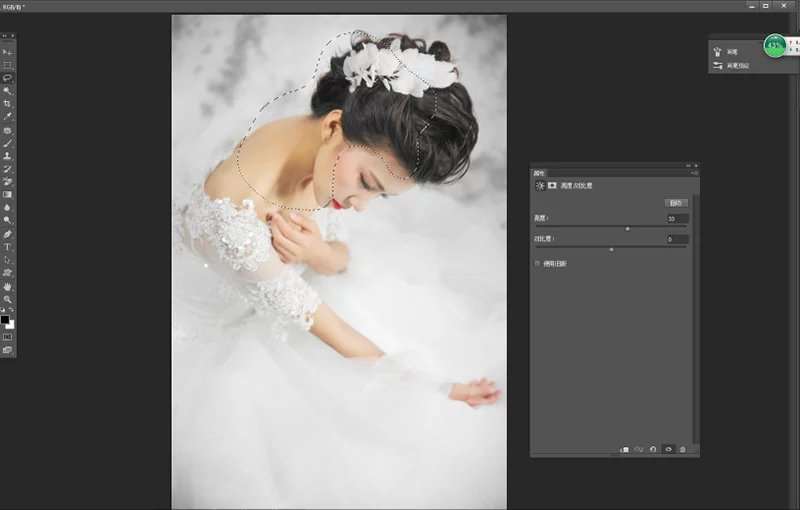Image resolution: width=800 pixels, height=510 pixels.
Task: Open the Properties panel flyout menu
Action: [694, 174]
